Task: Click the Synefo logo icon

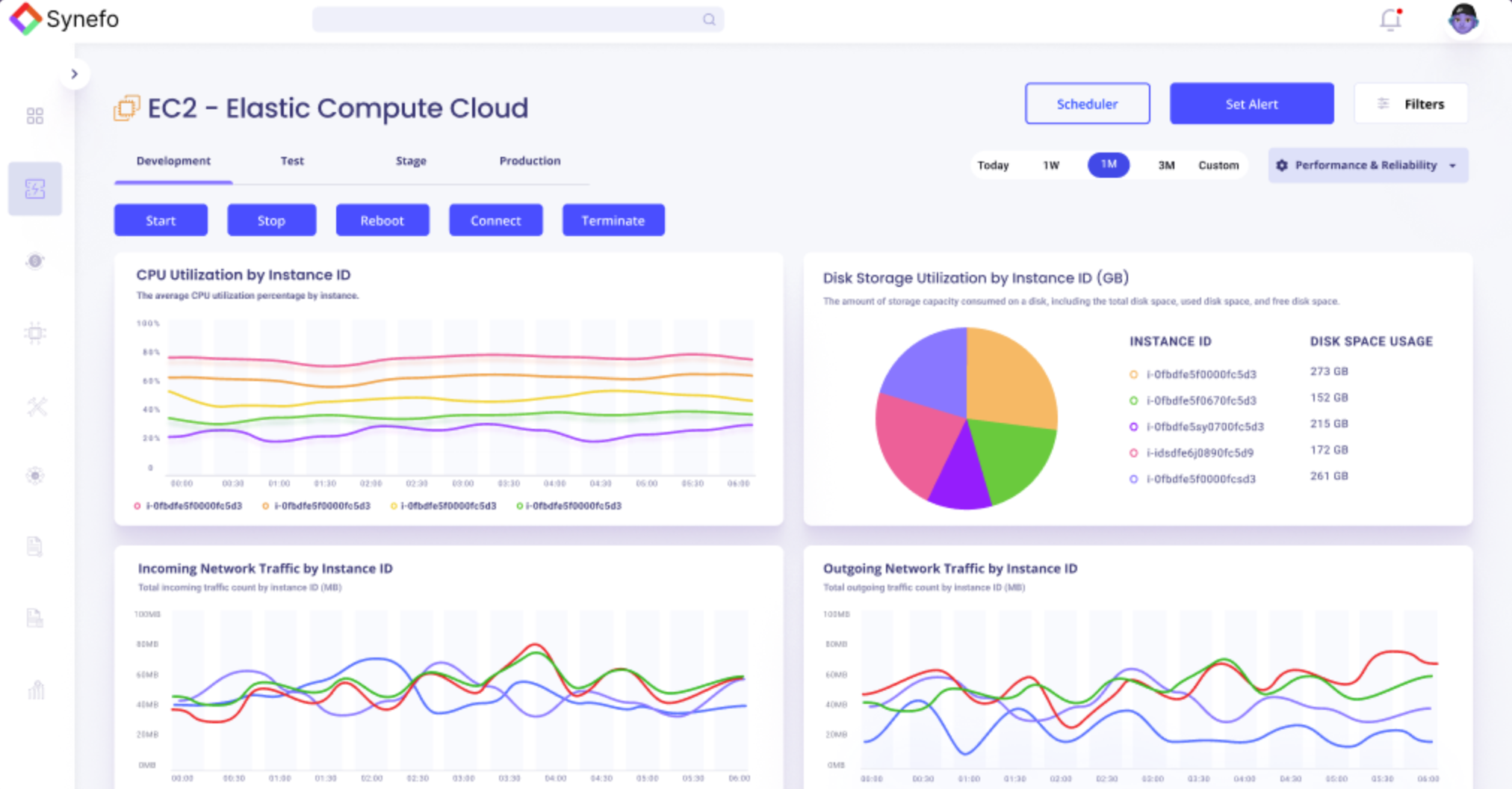Action: [x=25, y=19]
